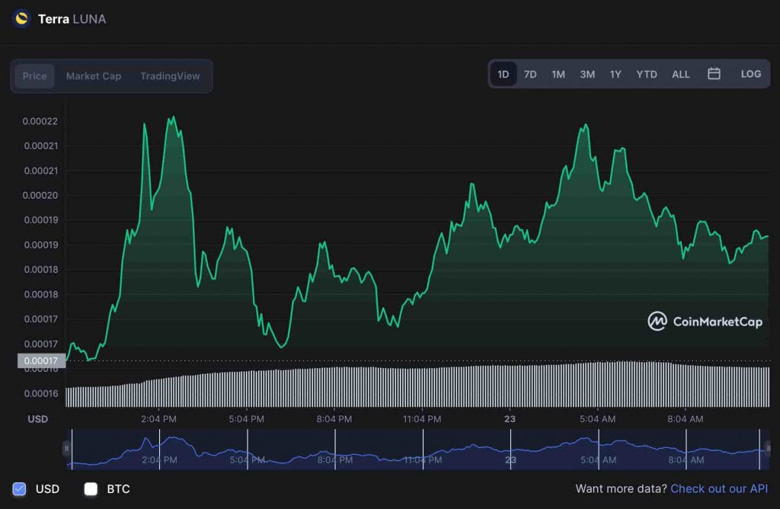Switch to the Market Cap tab
Screen dimensions: 780x509
(93, 76)
